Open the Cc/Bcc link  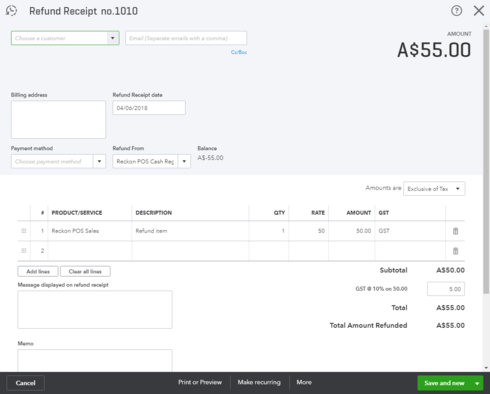click(x=239, y=52)
